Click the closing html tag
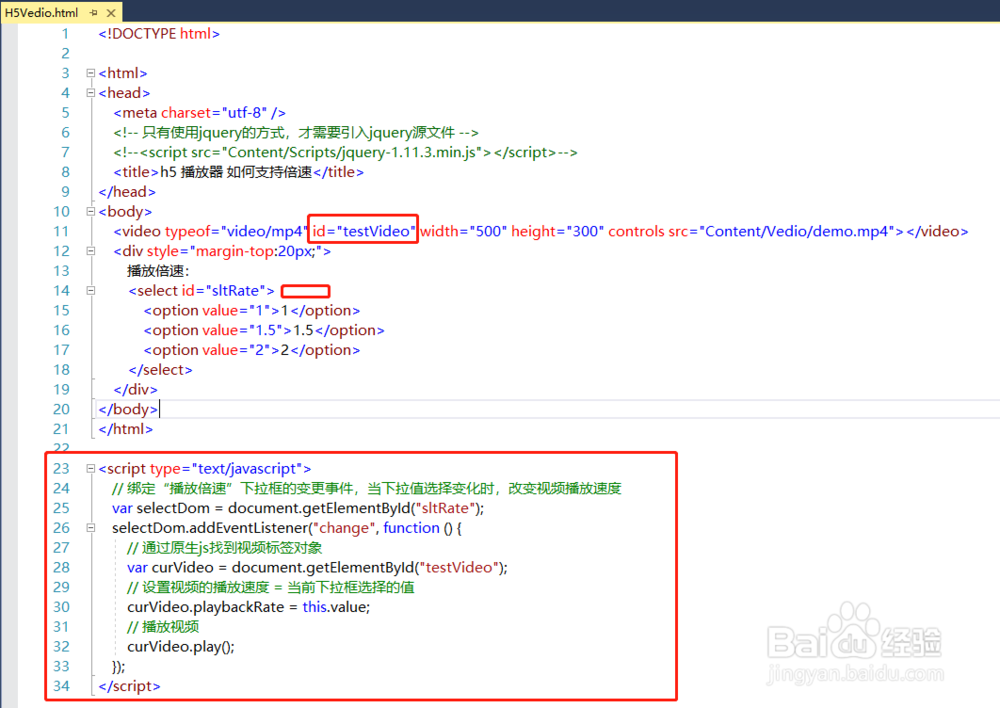Viewport: 1000px width, 708px height. pos(126,429)
